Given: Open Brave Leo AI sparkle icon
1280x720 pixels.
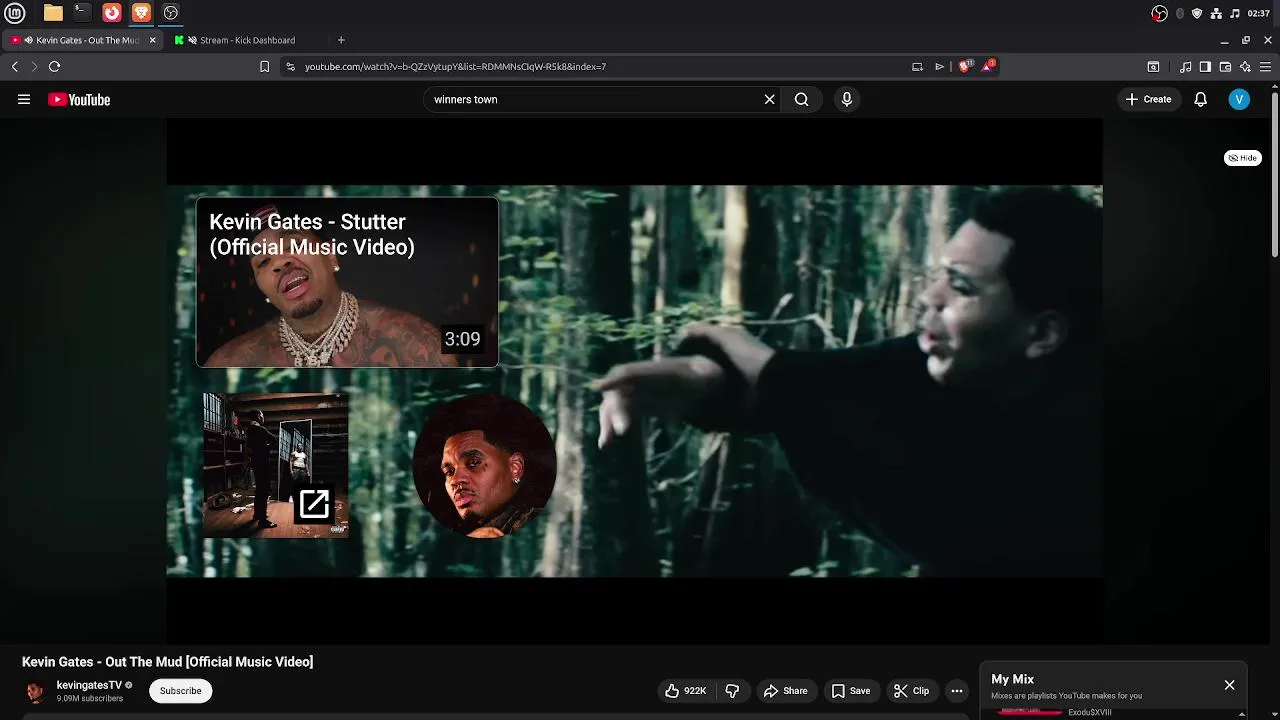Looking at the screenshot, I should point(1245,66).
